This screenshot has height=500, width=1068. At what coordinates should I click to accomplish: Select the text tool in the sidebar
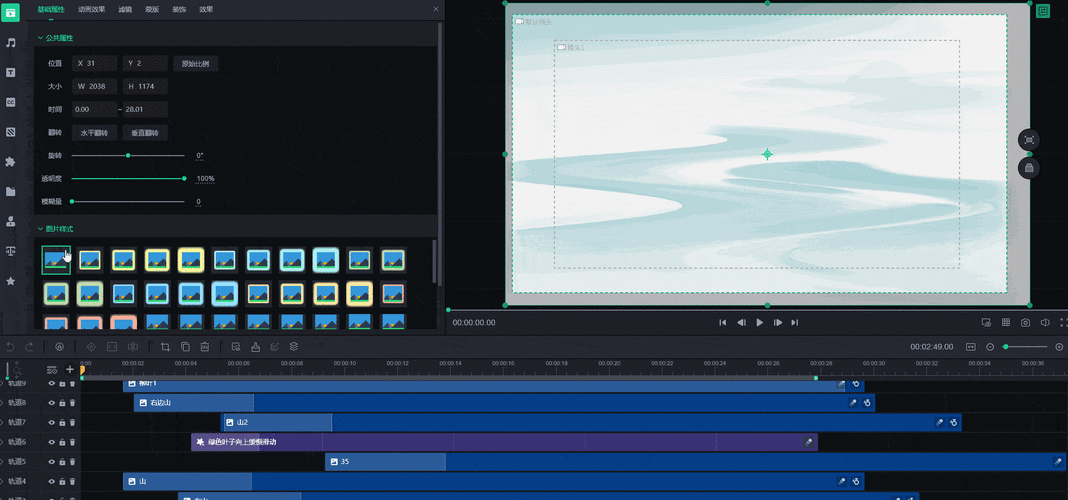(11, 73)
